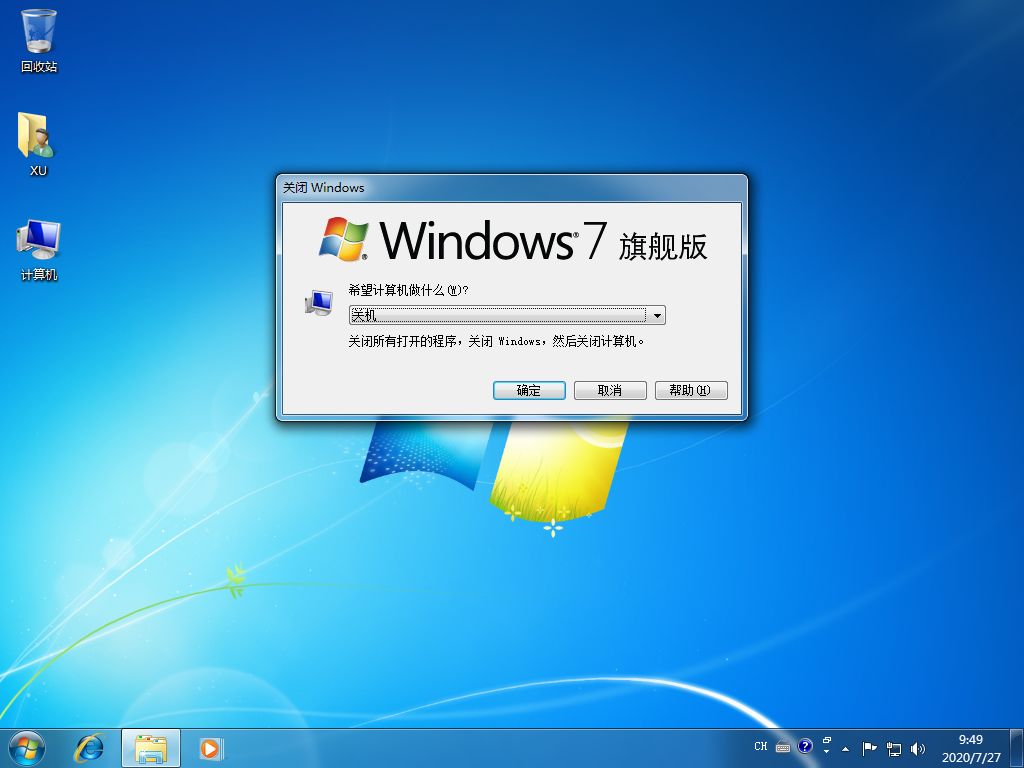
Task: Click the 关闭所有打开的程序 description text
Action: (496, 342)
